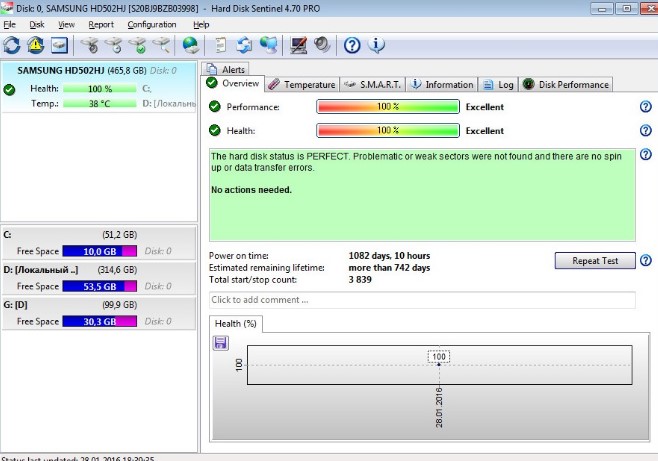Switch to the Alerts tab
This screenshot has height=461, width=658.
coord(226,69)
